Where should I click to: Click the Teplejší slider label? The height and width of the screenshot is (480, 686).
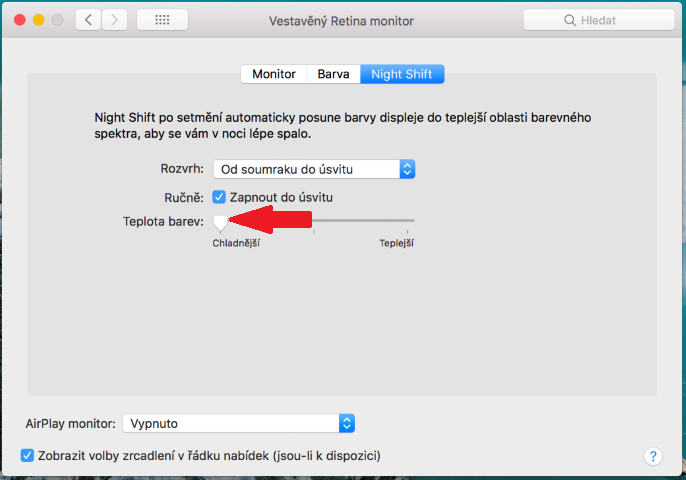(x=396, y=243)
